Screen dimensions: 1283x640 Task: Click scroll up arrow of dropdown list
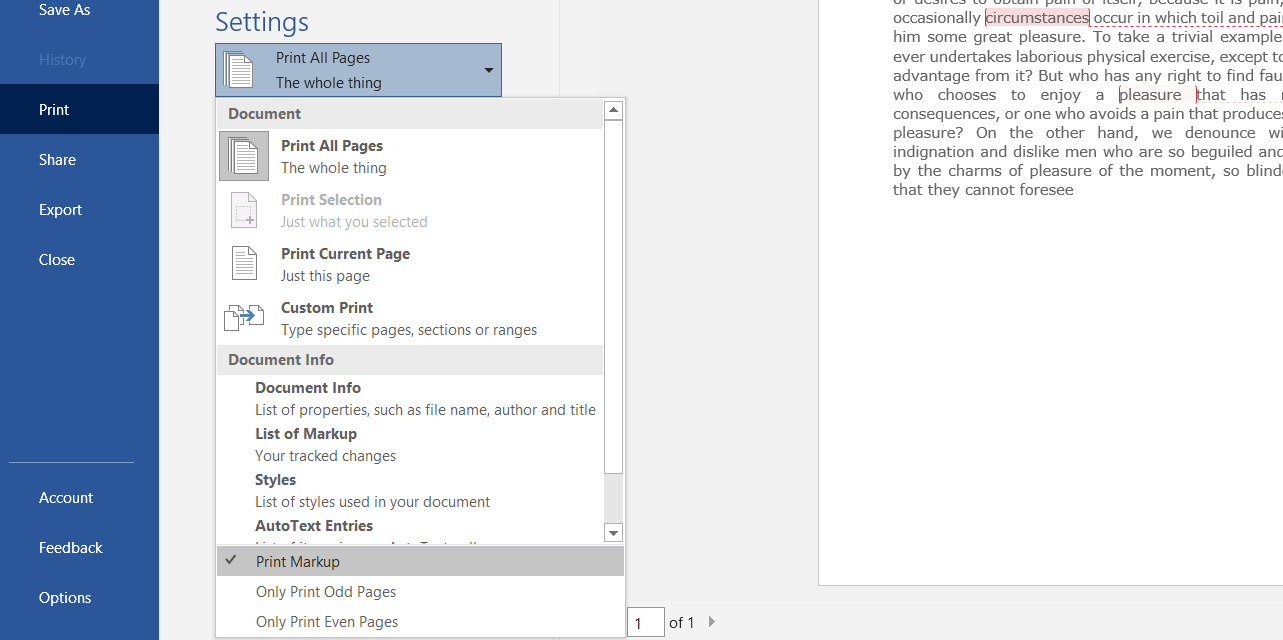click(x=614, y=110)
